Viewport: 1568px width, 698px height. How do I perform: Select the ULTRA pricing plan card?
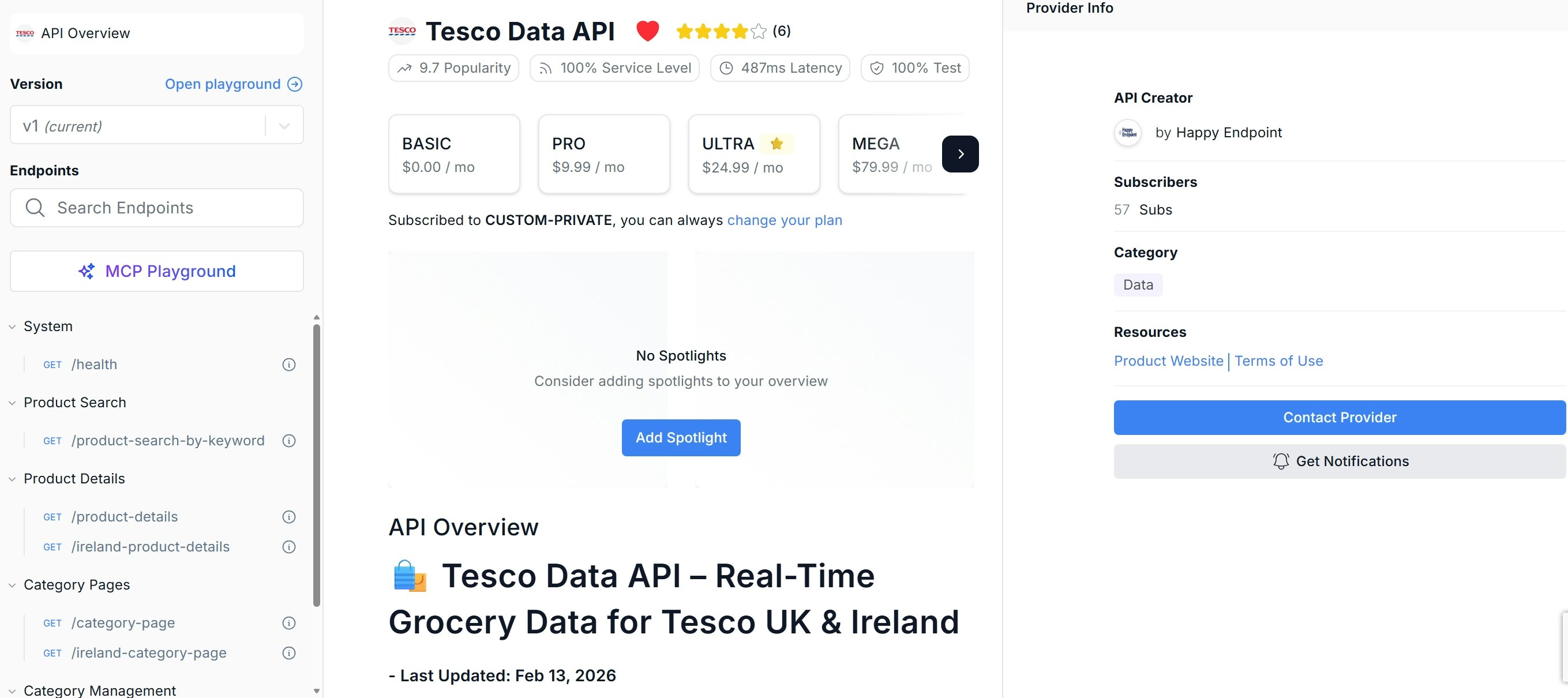click(754, 154)
